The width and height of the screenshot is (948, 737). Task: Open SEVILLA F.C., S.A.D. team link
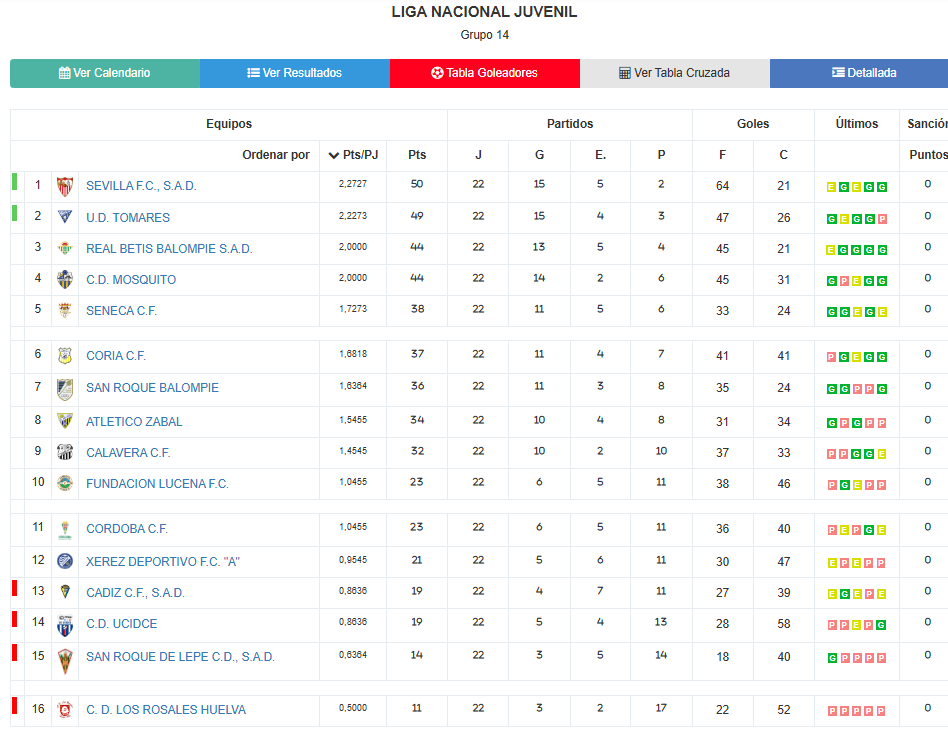coord(141,186)
